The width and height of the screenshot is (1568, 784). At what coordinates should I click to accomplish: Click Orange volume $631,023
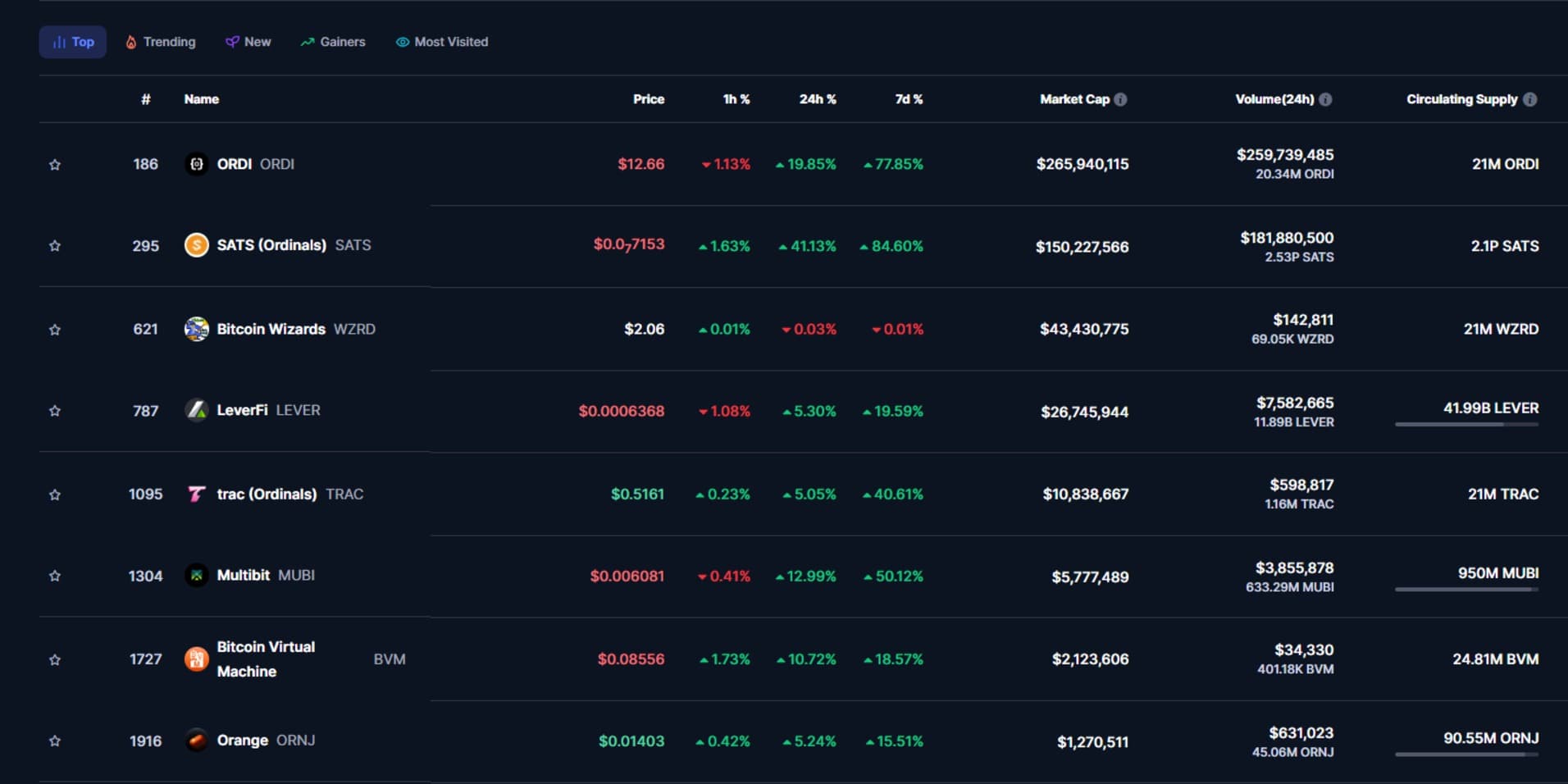click(1301, 732)
